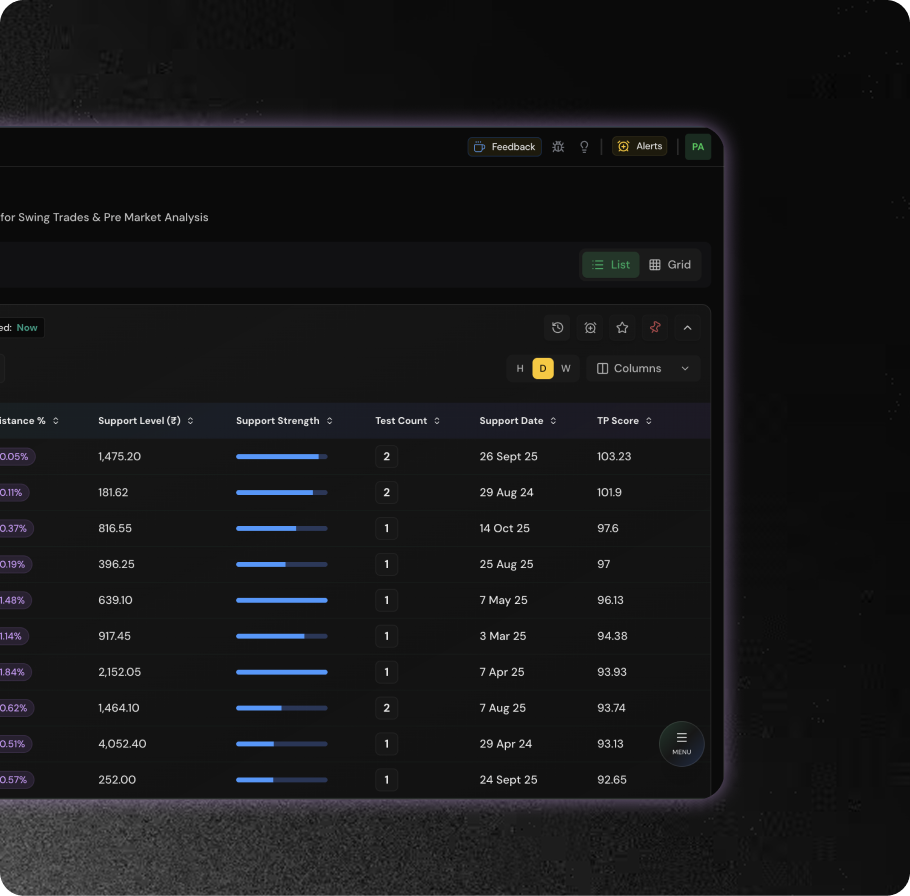910x896 pixels.
Task: Collapse the panel with the chevron up
Action: pyautogui.click(x=687, y=328)
